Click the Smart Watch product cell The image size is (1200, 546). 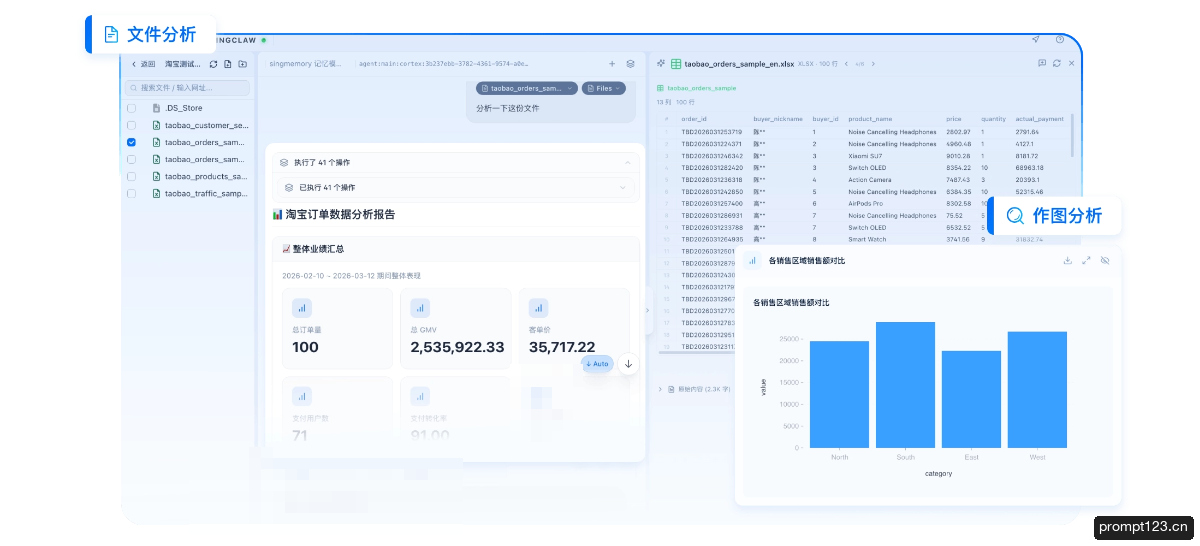868,240
